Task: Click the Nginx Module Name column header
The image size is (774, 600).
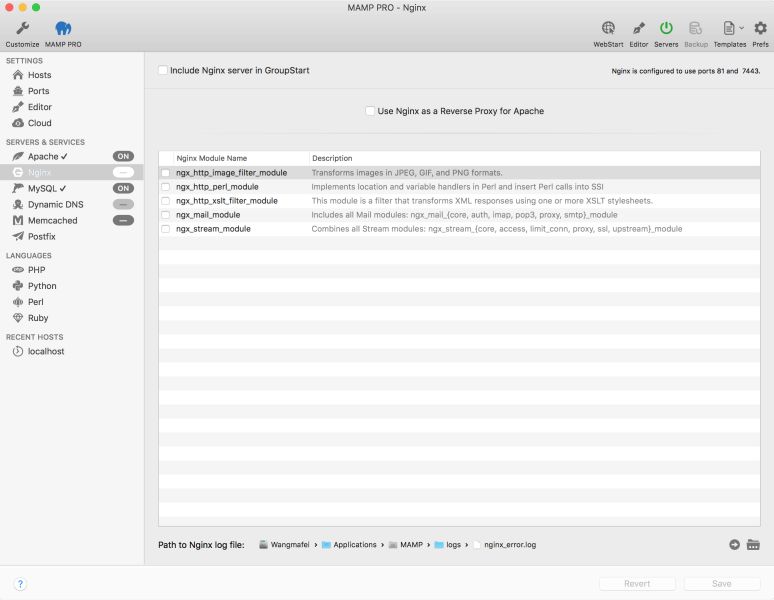Action: click(212, 158)
